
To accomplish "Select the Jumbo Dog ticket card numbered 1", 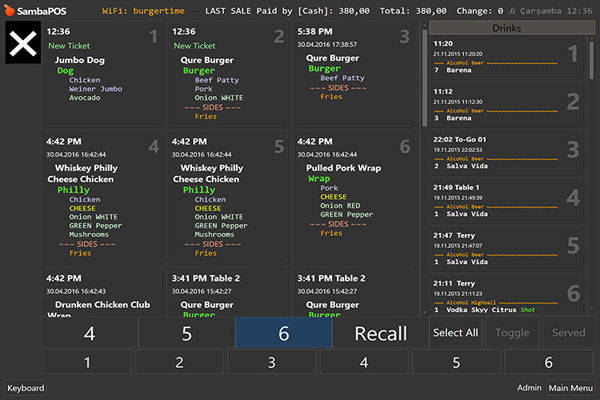I will (x=102, y=76).
